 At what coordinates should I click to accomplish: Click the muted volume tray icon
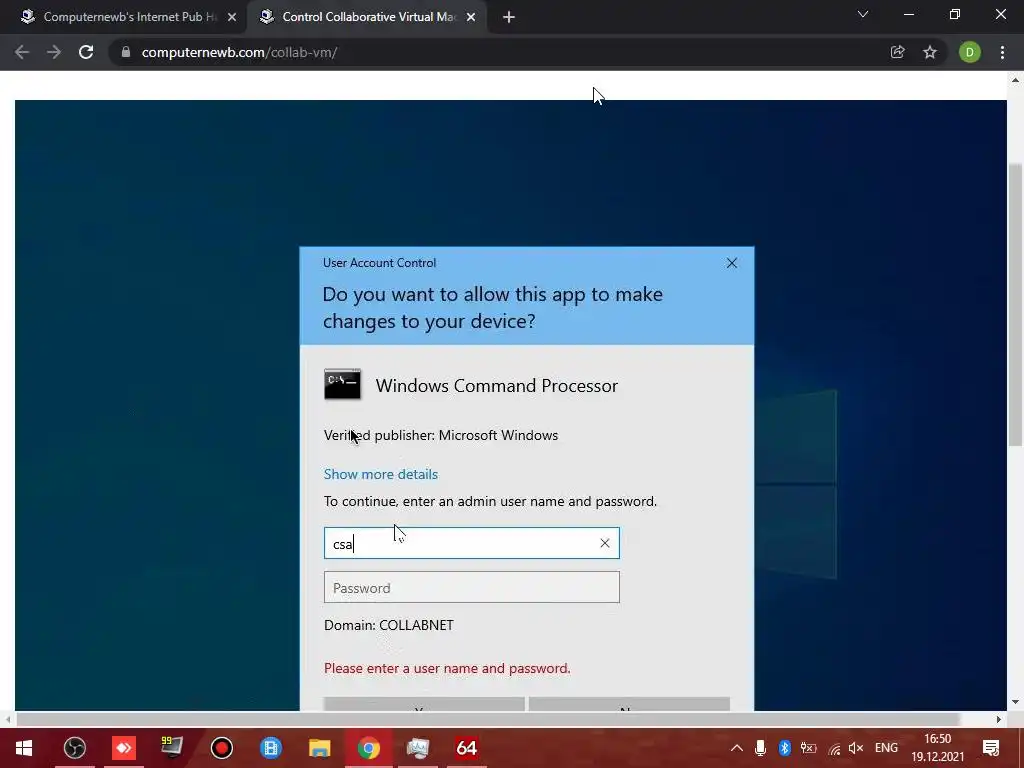[856, 748]
